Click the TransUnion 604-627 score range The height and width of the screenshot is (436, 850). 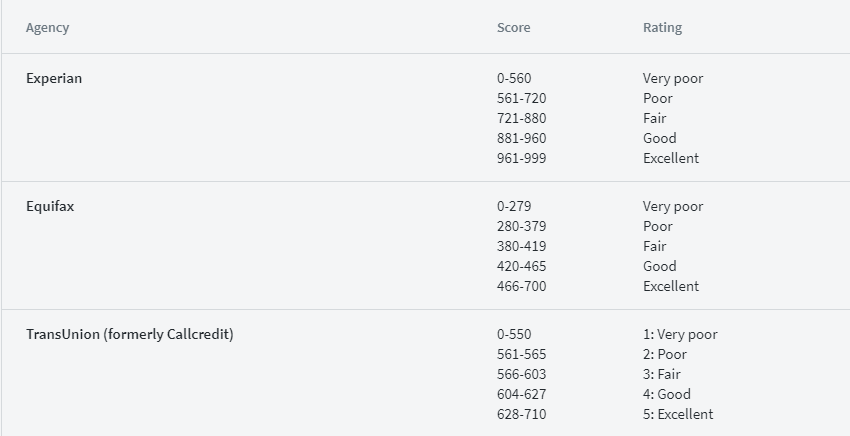pyautogui.click(x=521, y=394)
